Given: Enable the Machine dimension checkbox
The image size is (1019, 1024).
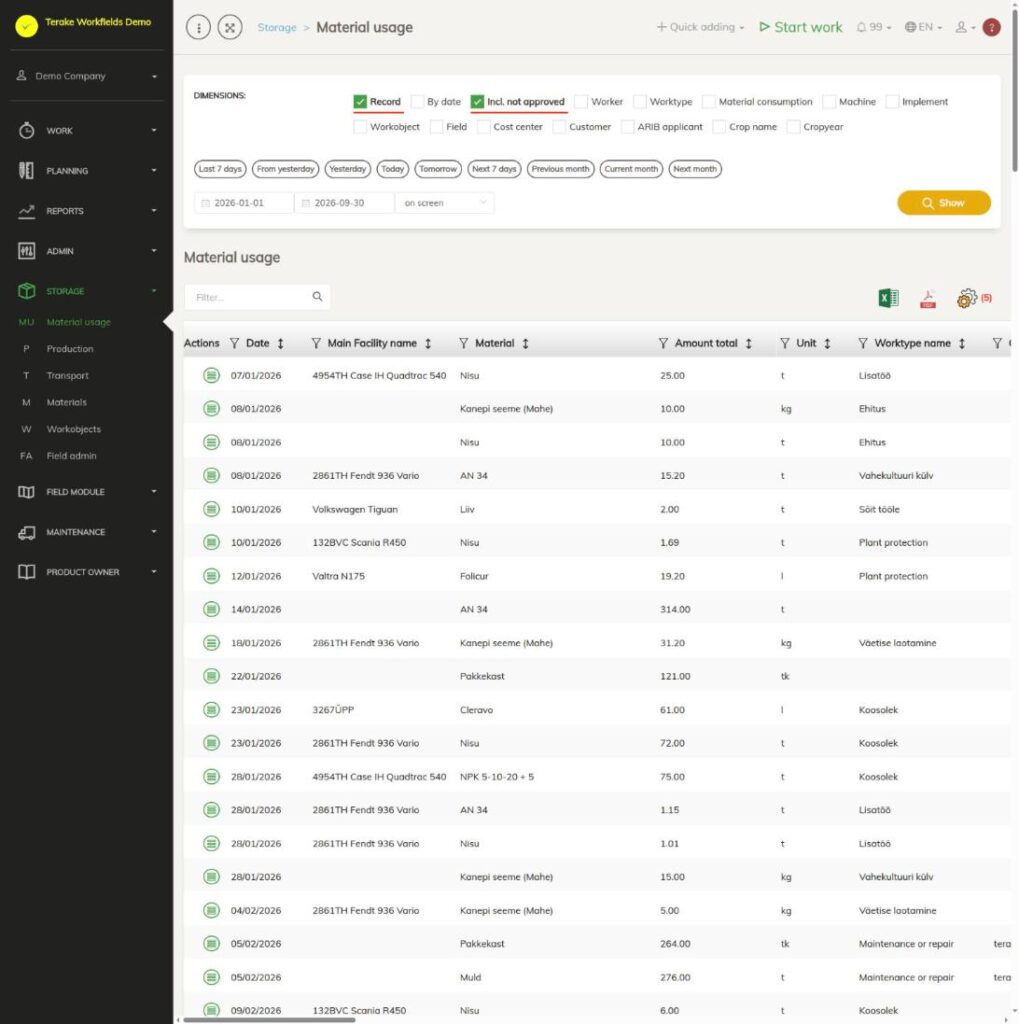Looking at the screenshot, I should click(x=829, y=102).
